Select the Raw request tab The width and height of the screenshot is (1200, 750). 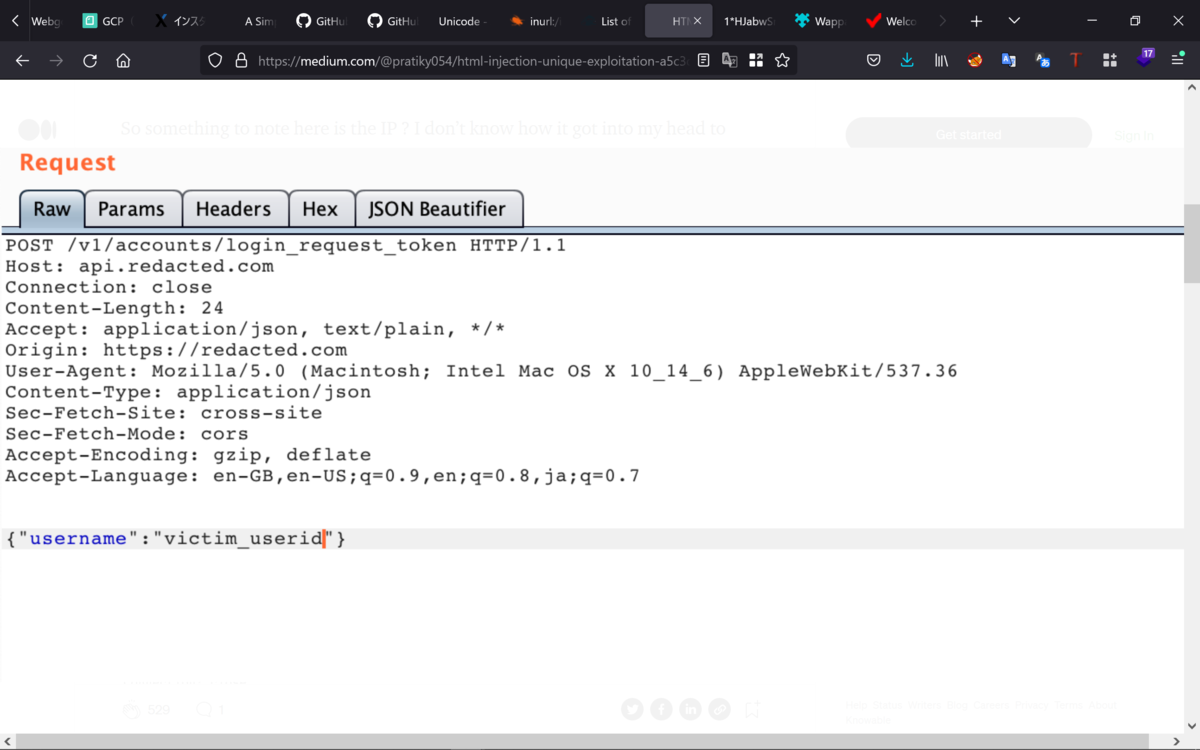[x=52, y=209]
